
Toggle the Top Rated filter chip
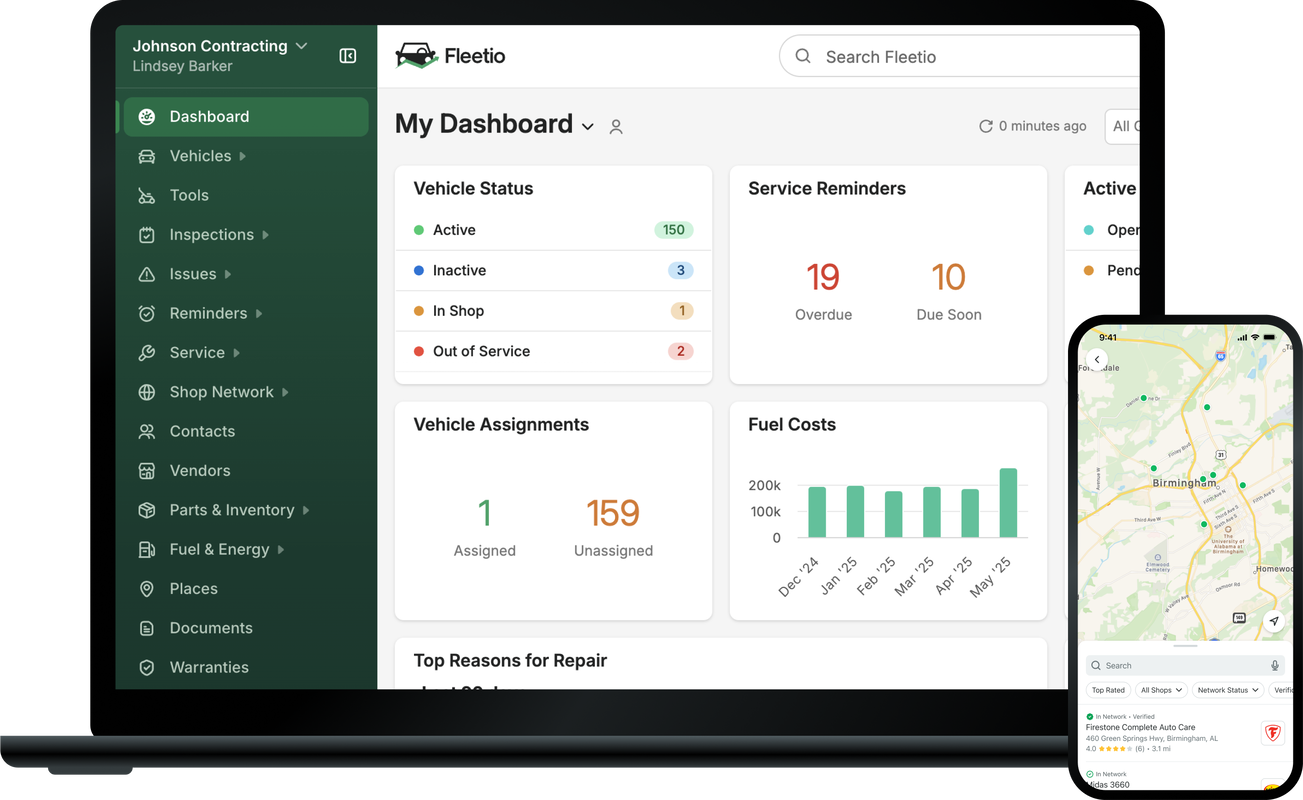pos(1108,690)
